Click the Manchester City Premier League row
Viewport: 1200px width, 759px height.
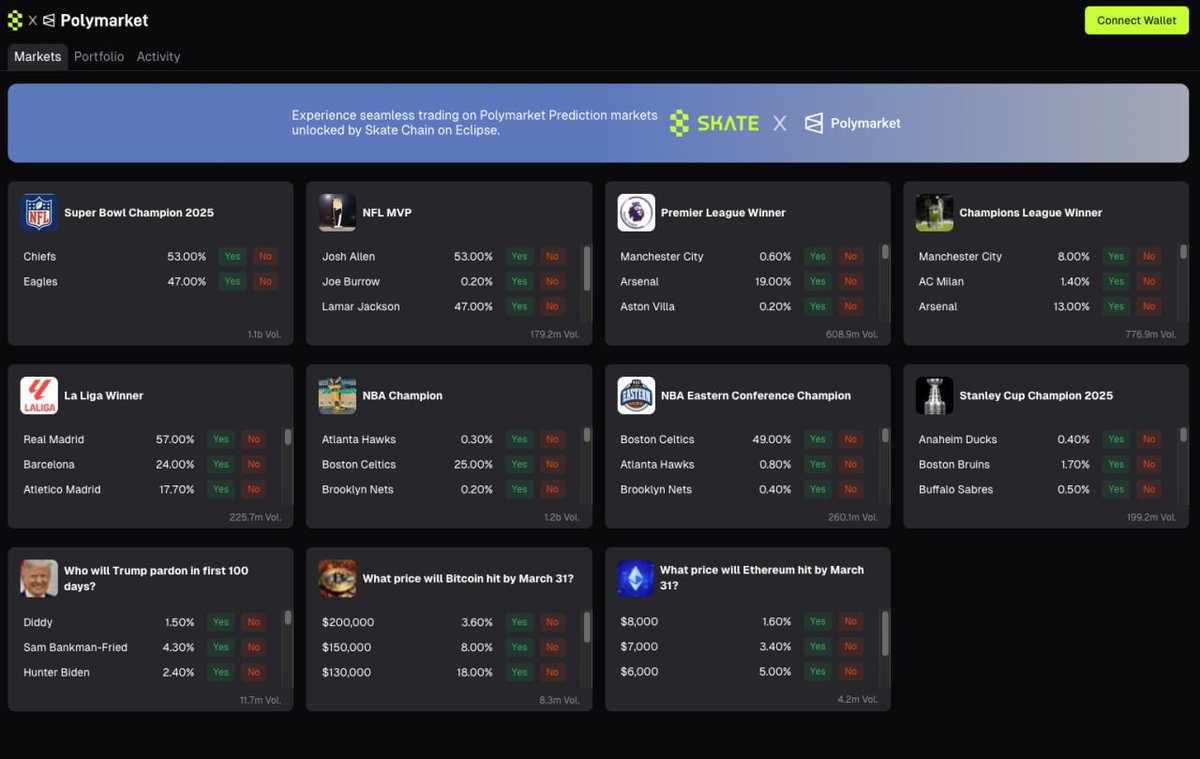point(741,256)
